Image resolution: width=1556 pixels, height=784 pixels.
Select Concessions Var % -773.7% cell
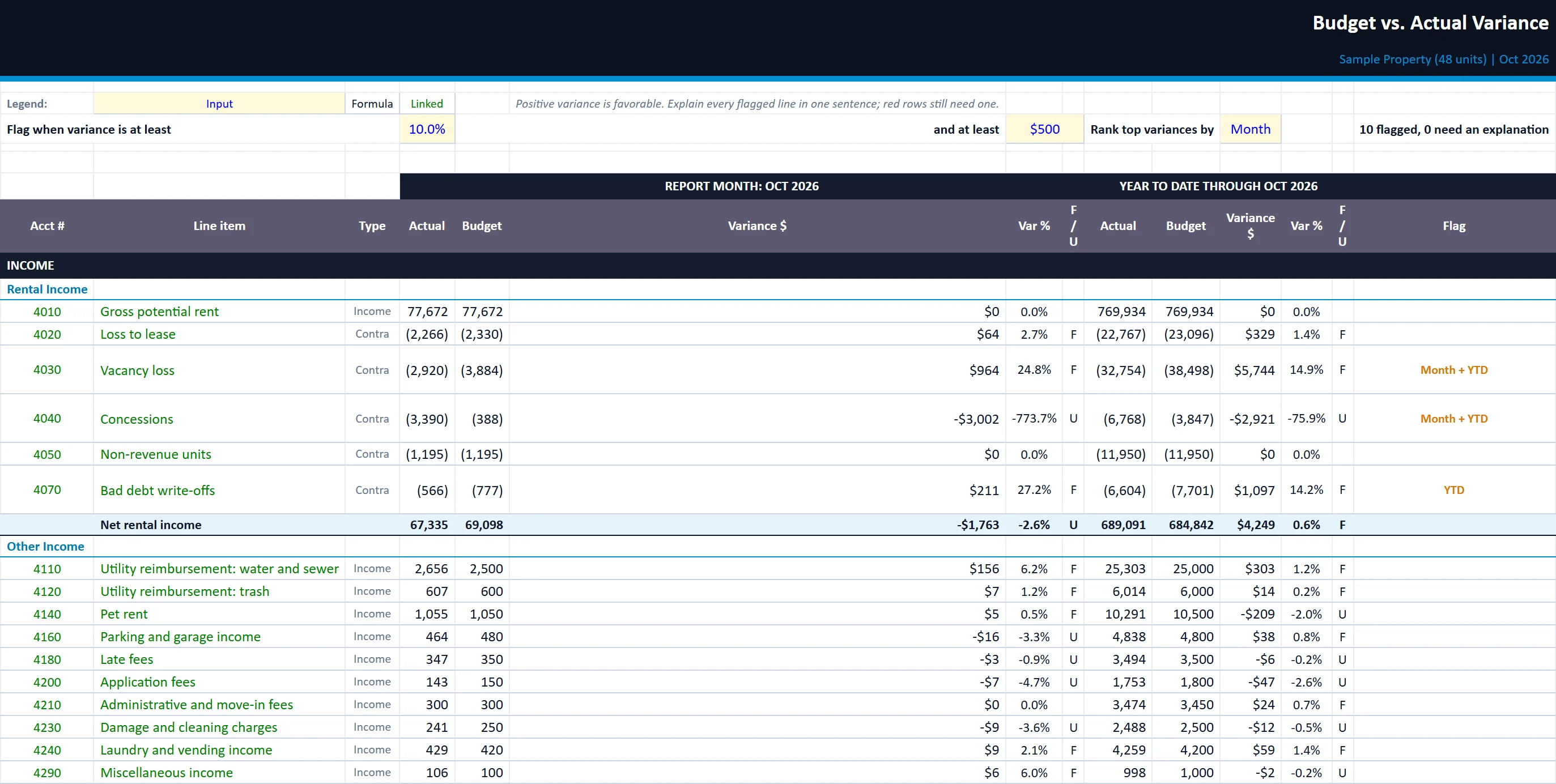[1034, 419]
